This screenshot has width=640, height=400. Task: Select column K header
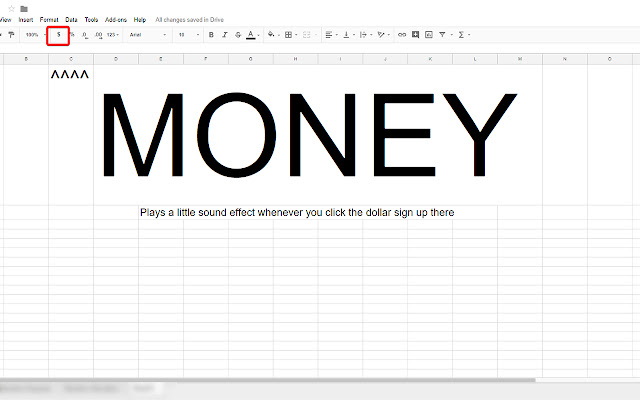click(x=430, y=59)
